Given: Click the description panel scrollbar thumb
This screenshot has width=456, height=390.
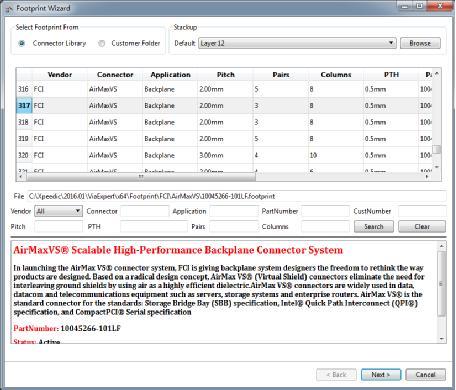Looking at the screenshot, I should point(442,284).
